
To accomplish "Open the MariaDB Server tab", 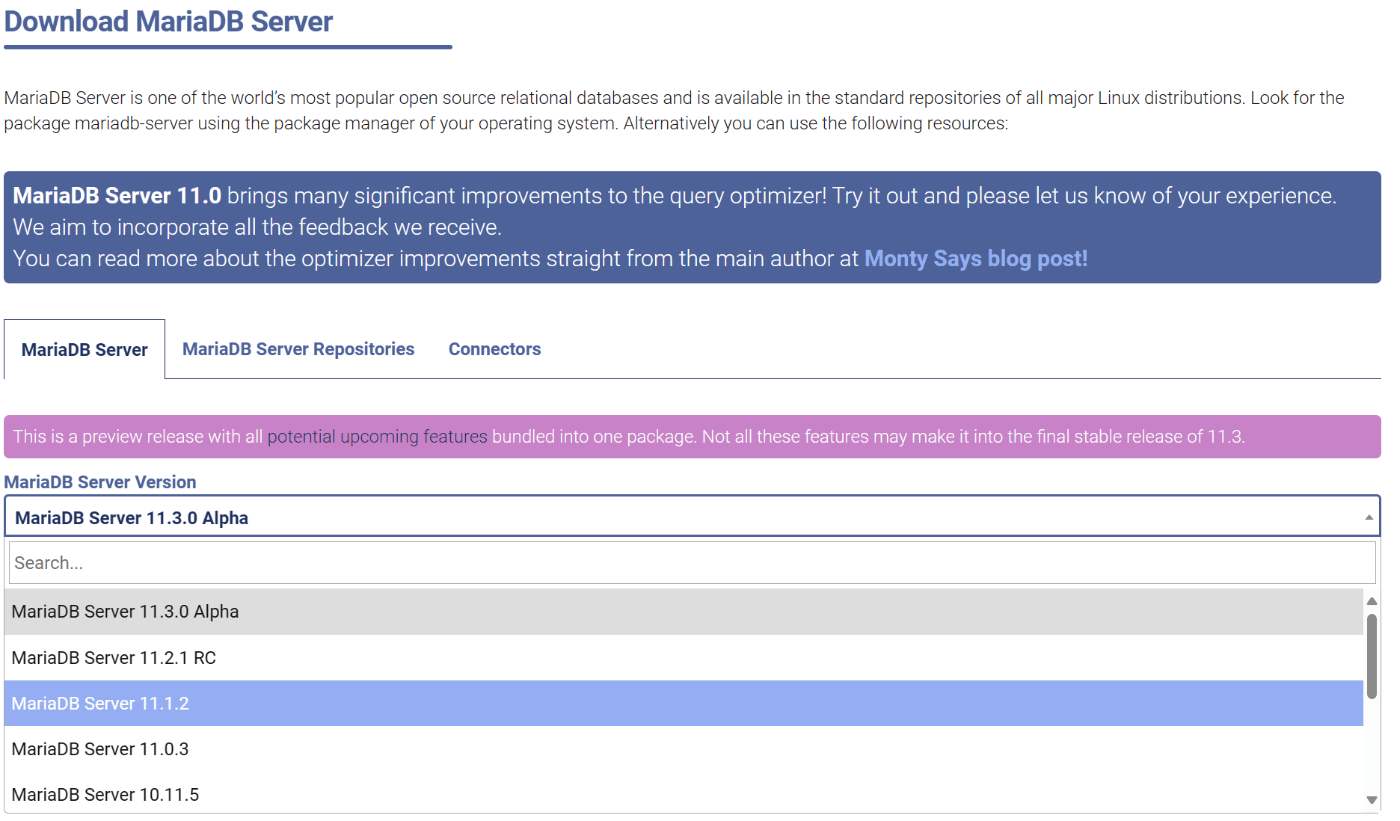I will (x=85, y=349).
